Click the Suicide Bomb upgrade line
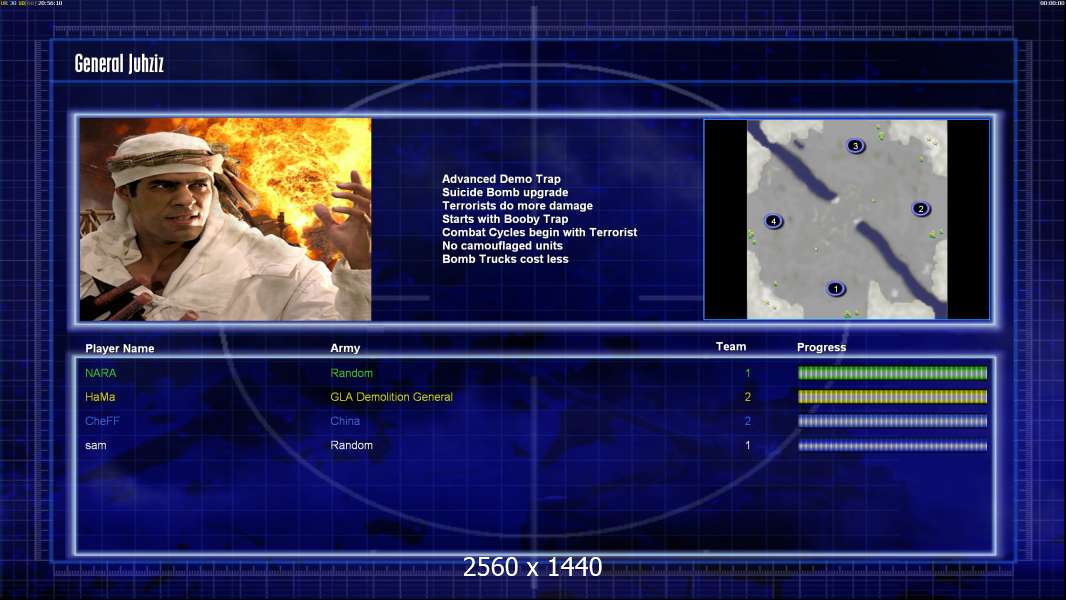The image size is (1066, 600). (505, 192)
